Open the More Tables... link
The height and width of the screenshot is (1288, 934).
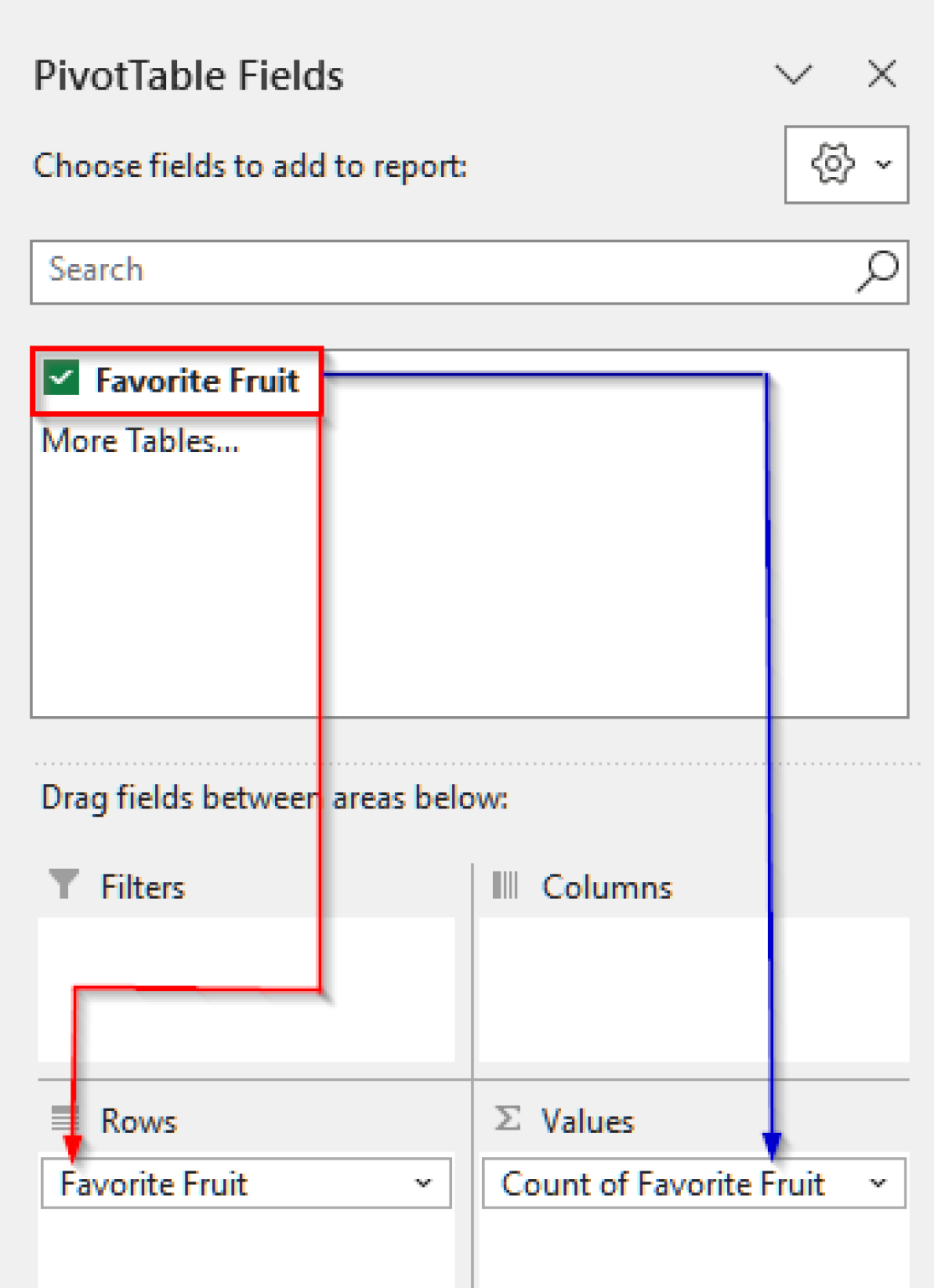point(140,441)
